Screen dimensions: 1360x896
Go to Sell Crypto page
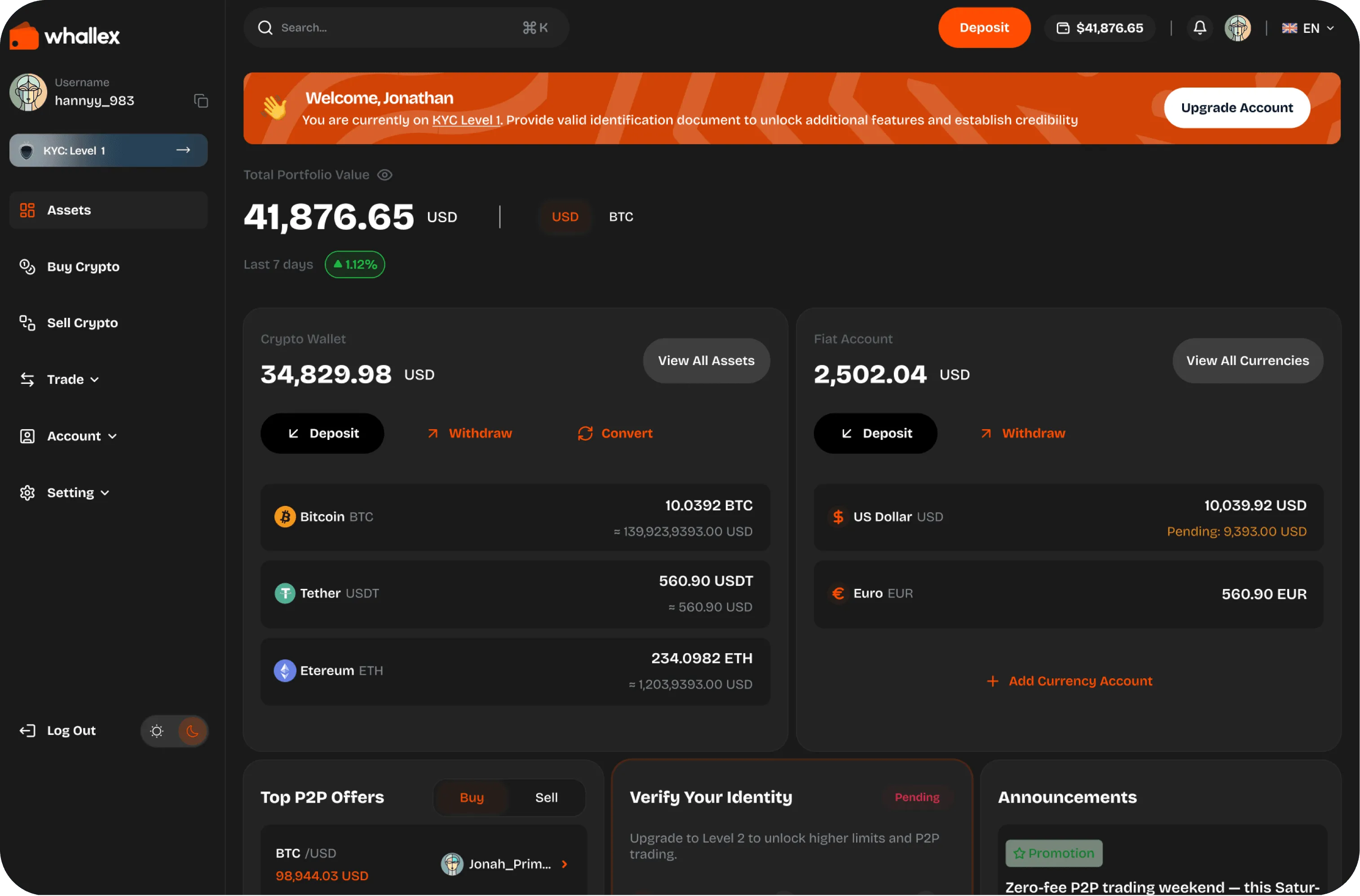click(82, 323)
